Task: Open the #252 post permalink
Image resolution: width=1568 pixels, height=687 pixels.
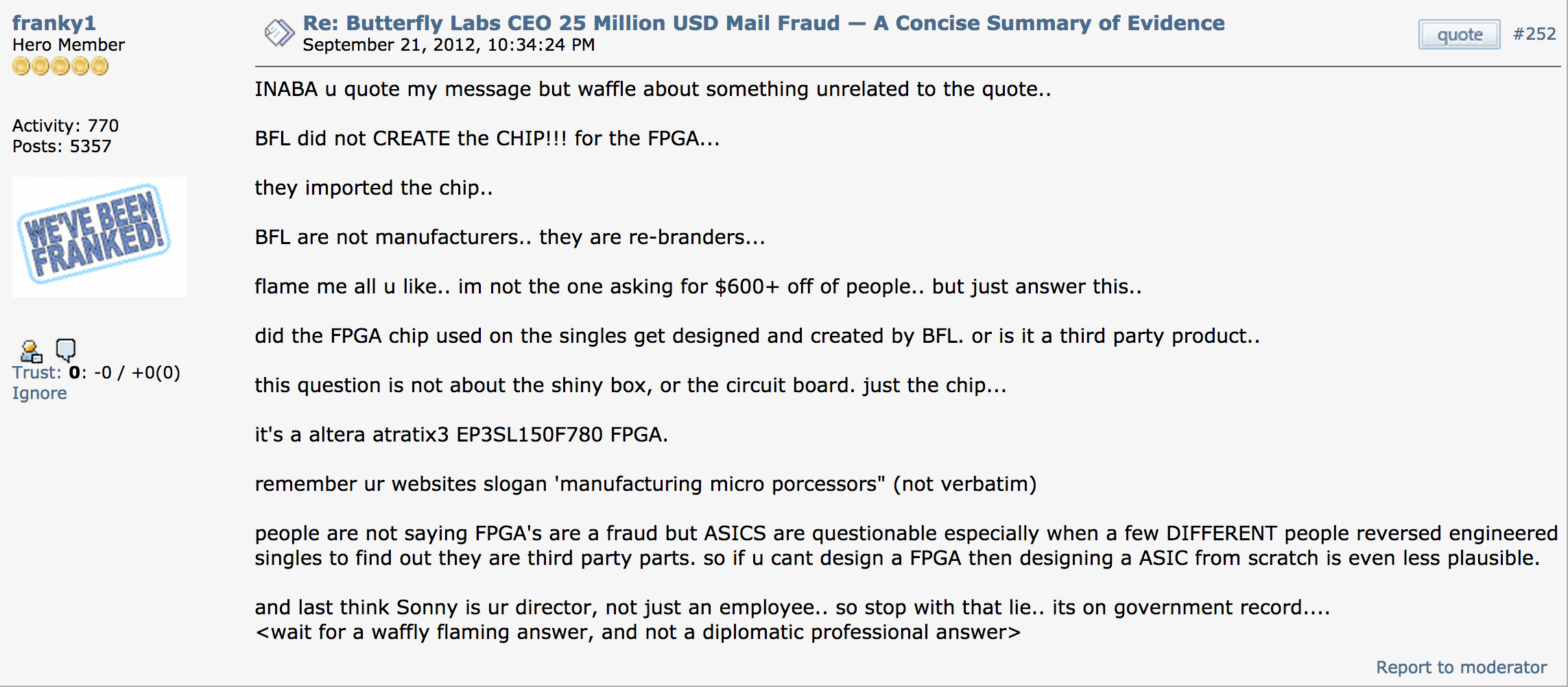Action: 1534,34
